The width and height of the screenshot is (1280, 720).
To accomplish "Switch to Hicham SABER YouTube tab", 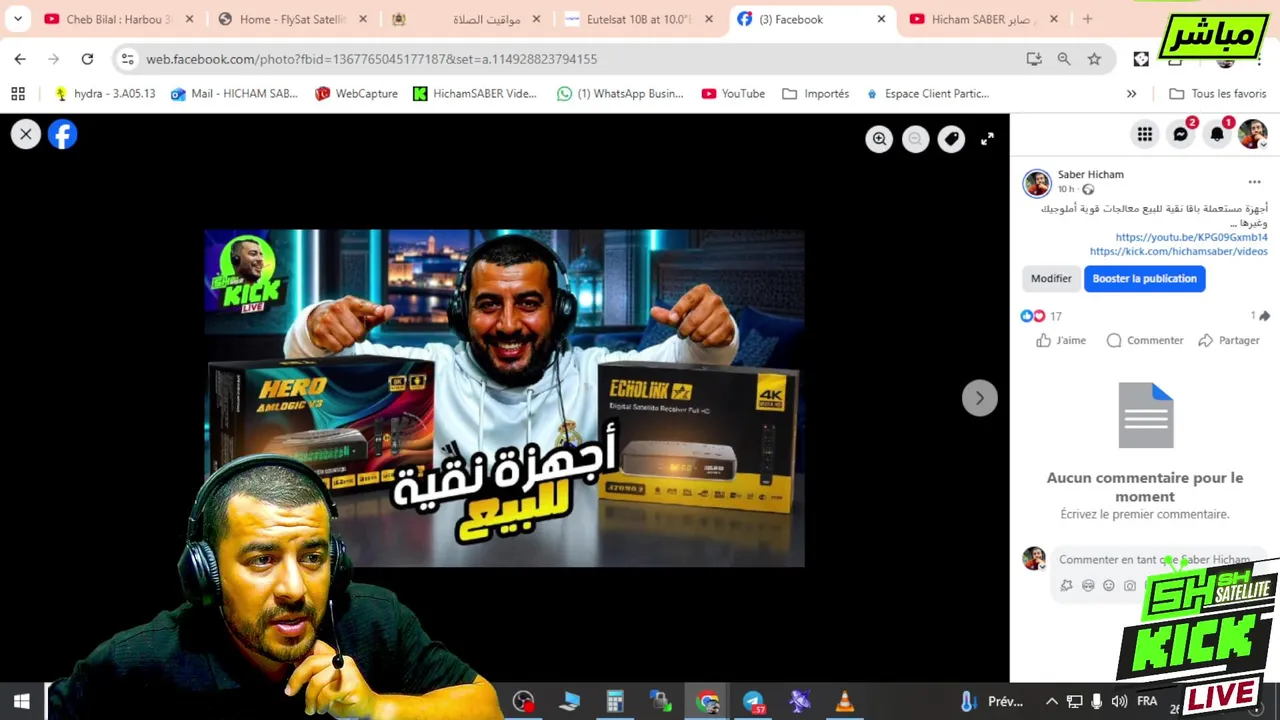I will click(x=984, y=19).
